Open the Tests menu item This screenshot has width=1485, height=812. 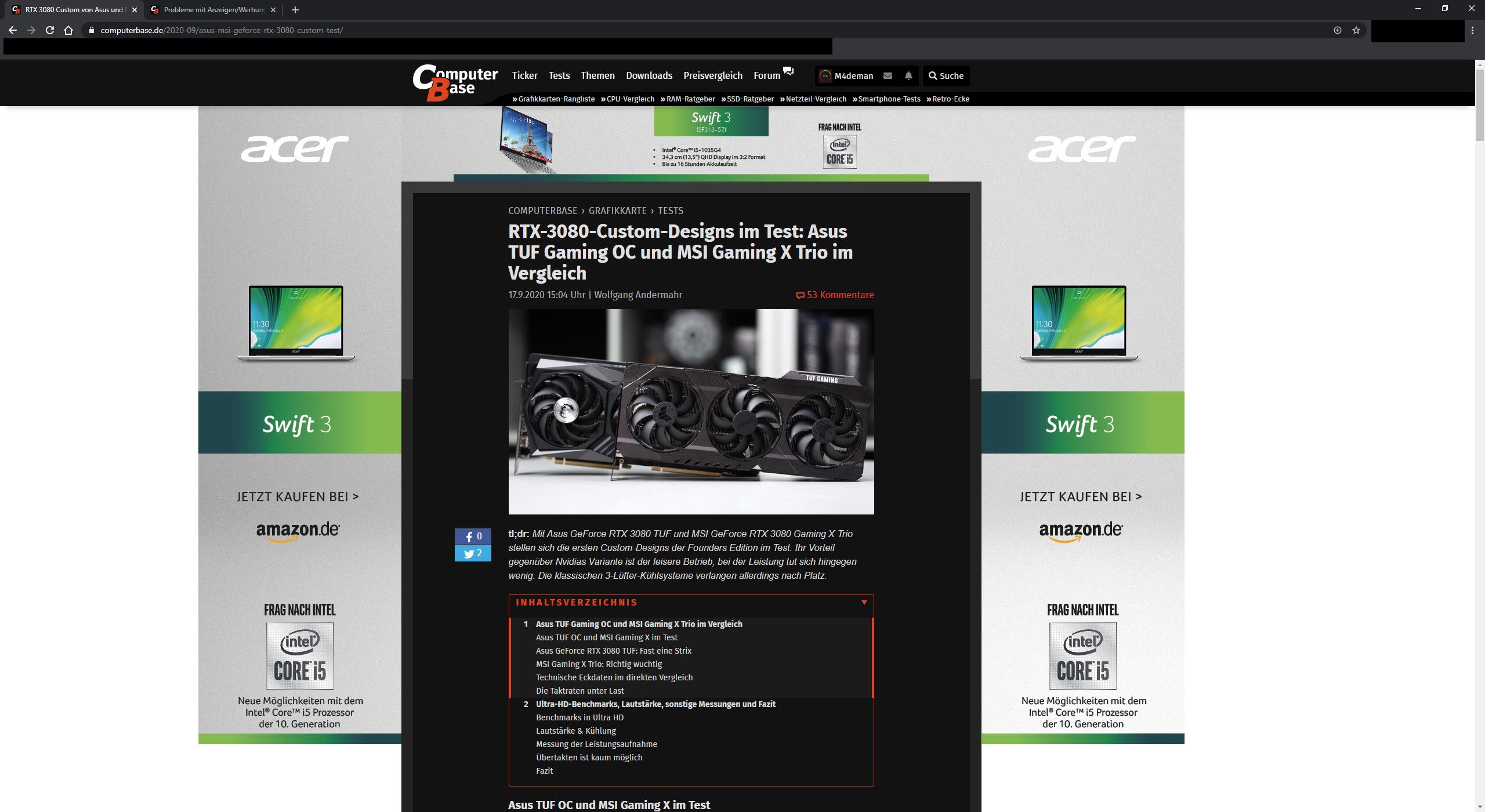(x=559, y=75)
